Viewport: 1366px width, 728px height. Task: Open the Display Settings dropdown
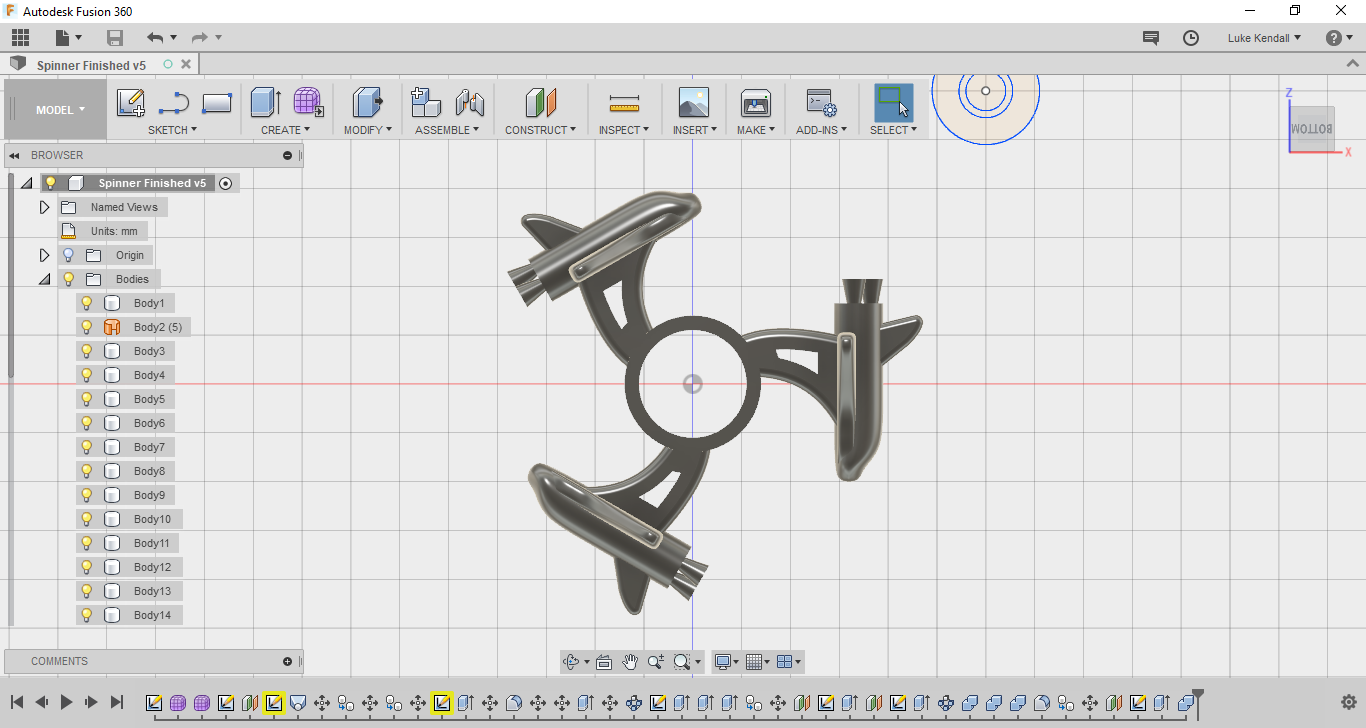pyautogui.click(x=726, y=662)
